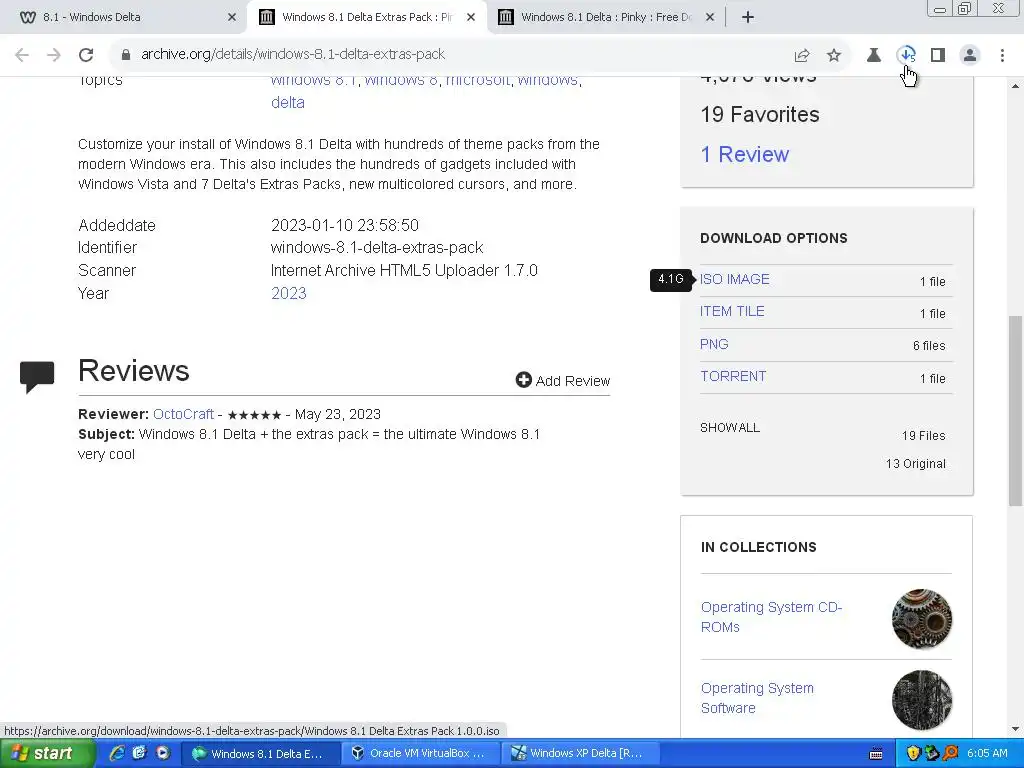
Task: Click the '19 Favorites' text
Action: click(x=760, y=114)
